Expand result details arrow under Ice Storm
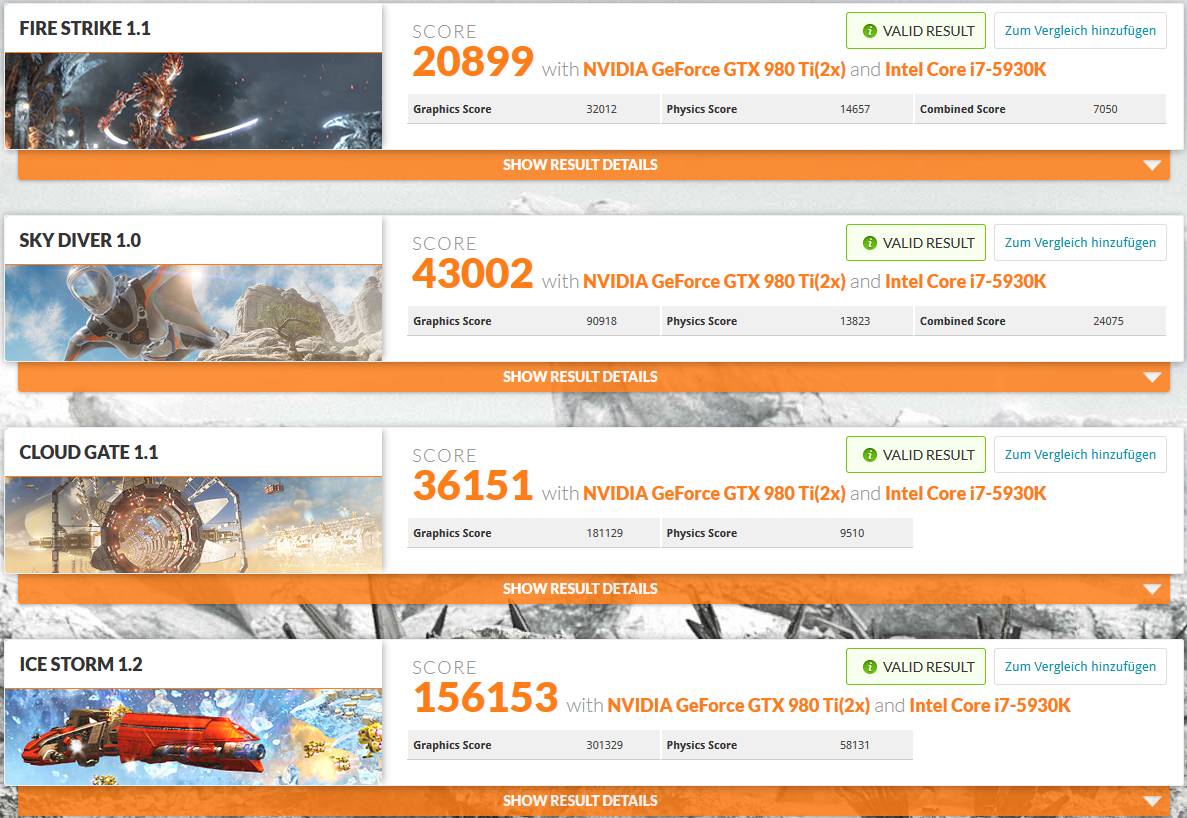1187x818 pixels. coord(1151,801)
